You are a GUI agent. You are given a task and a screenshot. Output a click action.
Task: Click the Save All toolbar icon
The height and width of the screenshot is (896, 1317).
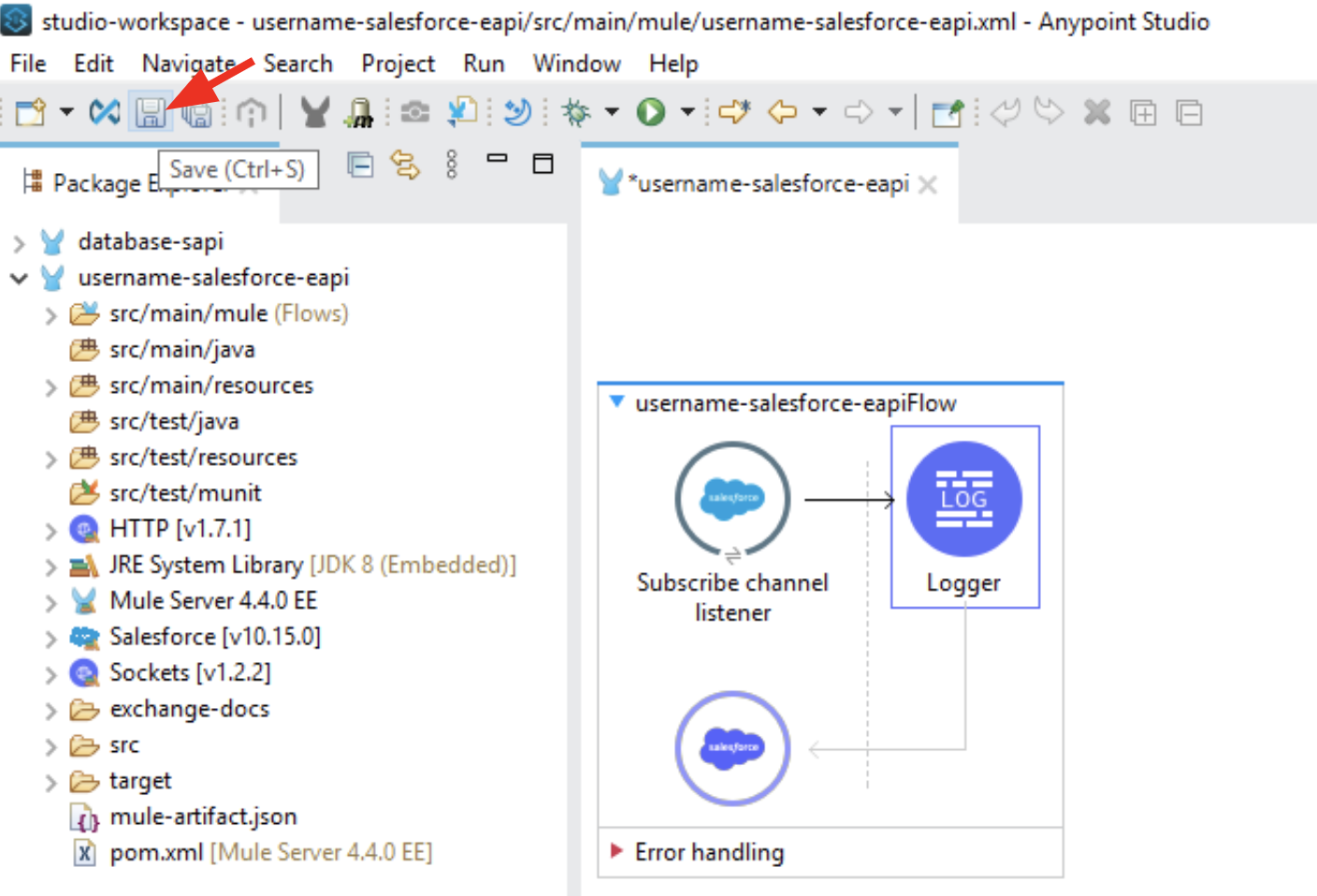196,113
